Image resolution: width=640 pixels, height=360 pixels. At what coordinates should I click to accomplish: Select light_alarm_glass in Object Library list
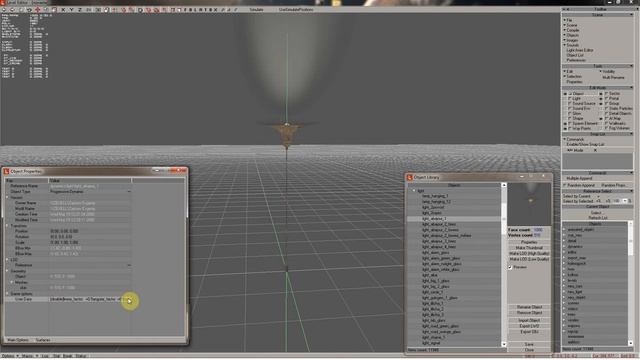(x=436, y=253)
